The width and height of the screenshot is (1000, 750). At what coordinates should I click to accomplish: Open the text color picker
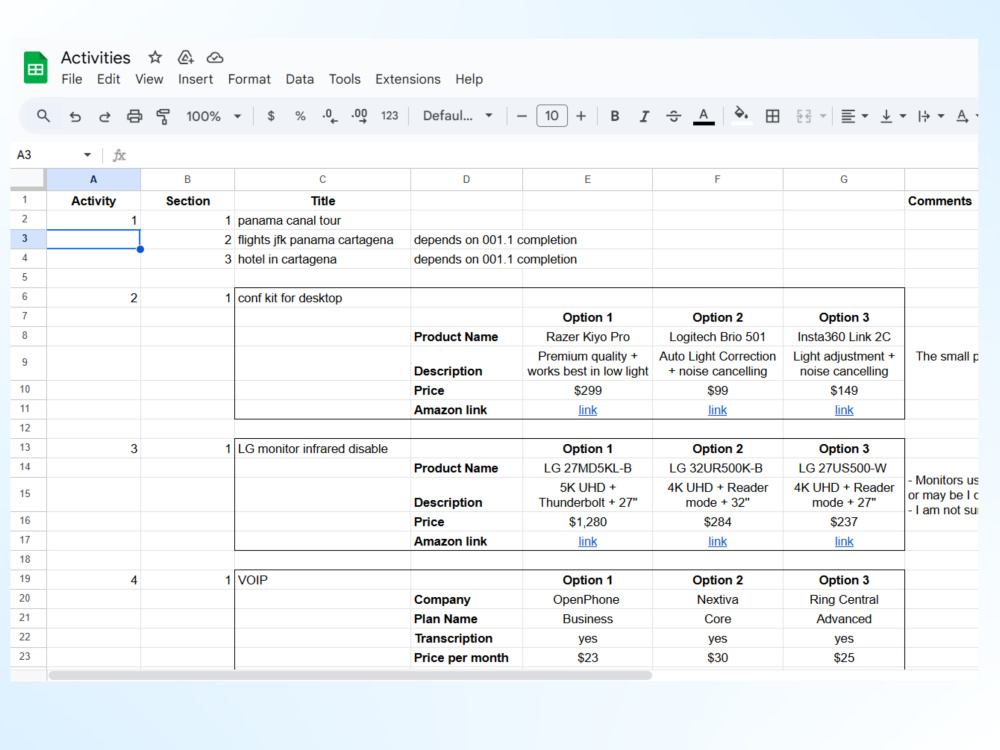(703, 116)
